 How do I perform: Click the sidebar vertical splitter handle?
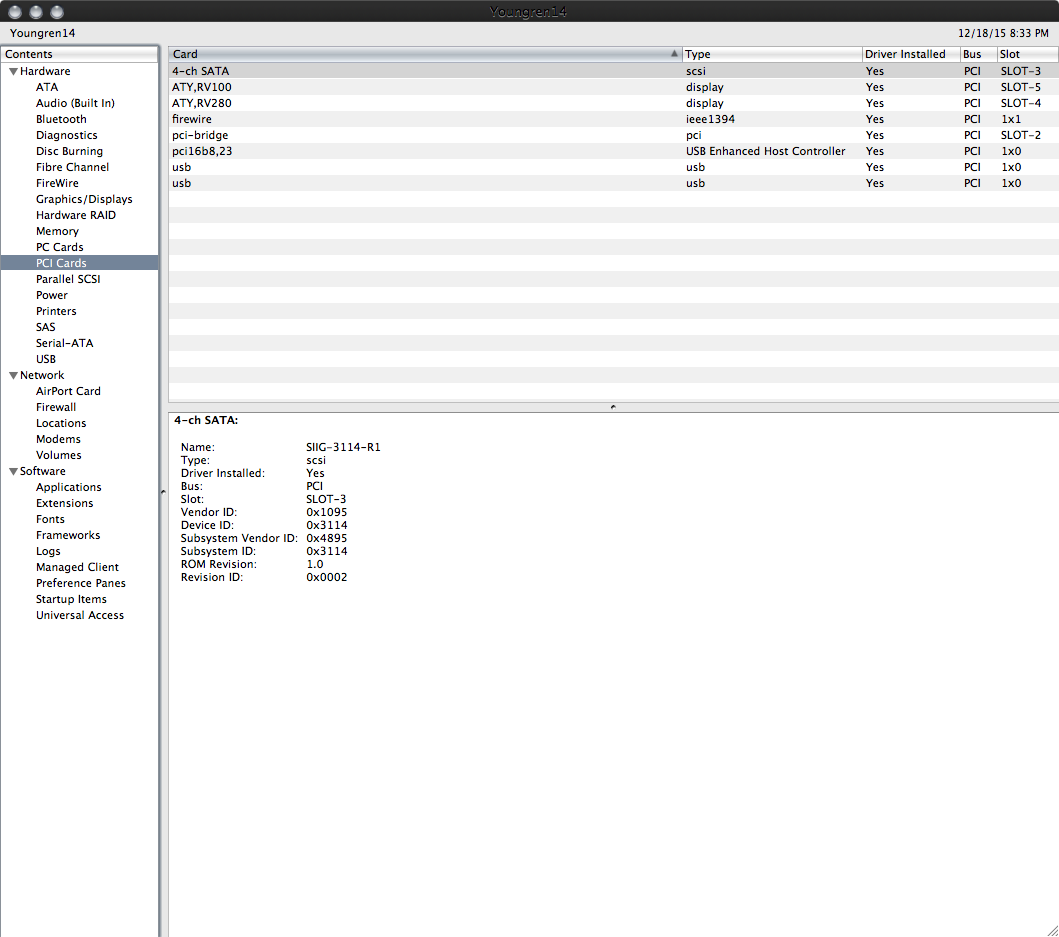click(x=163, y=492)
